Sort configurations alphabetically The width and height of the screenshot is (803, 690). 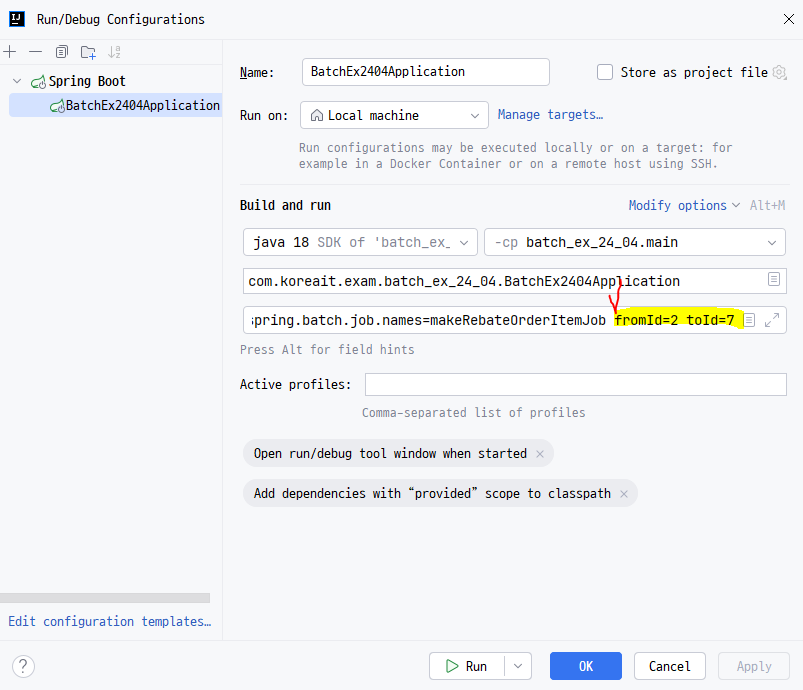pyautogui.click(x=114, y=52)
